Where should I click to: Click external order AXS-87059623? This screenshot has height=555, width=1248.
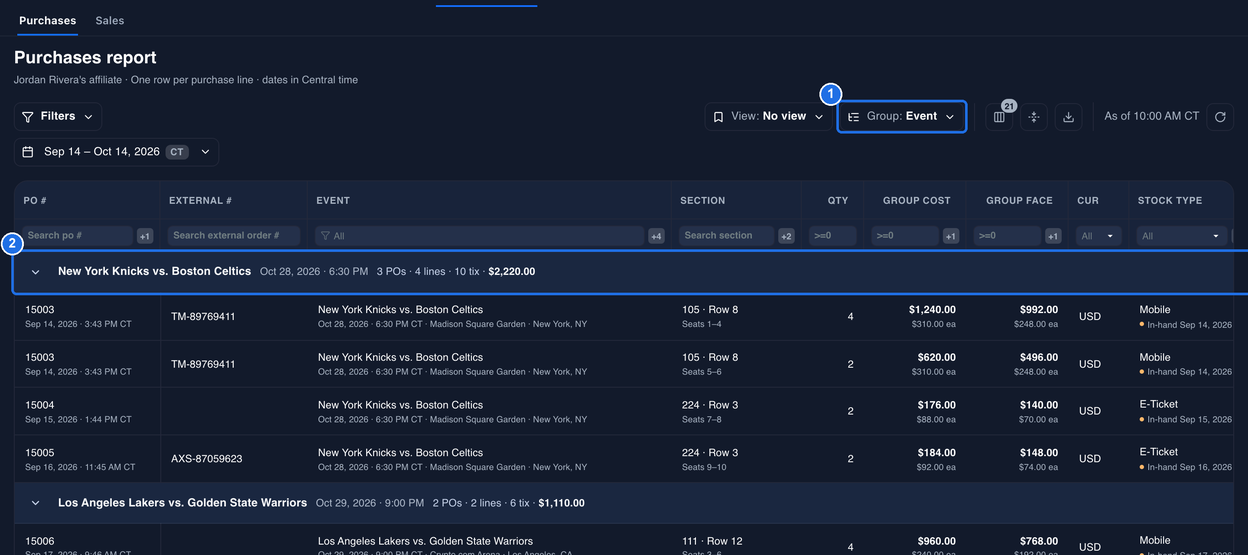206,459
